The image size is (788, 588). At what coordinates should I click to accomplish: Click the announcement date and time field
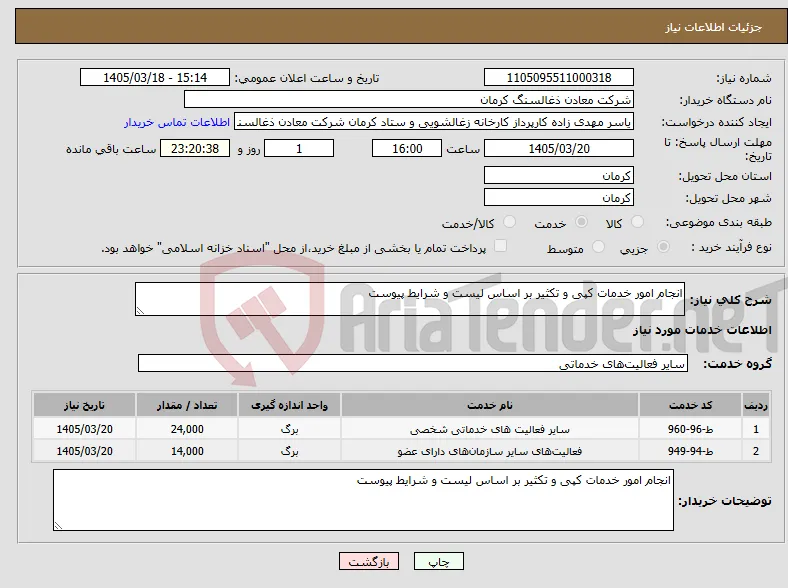155,77
